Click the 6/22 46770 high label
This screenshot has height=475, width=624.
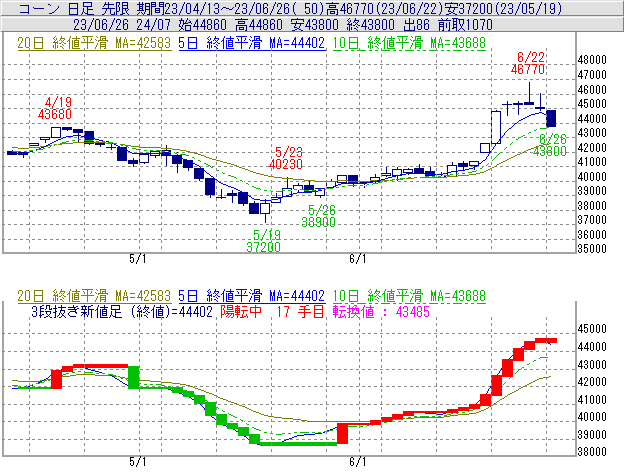(528, 63)
